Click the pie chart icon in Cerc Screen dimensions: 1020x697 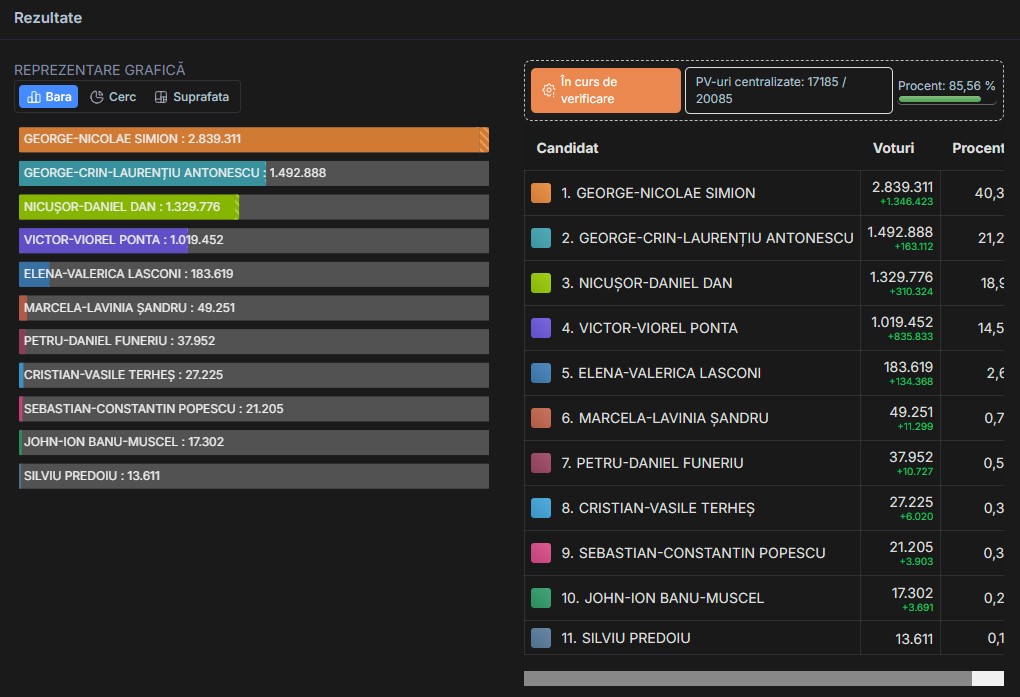coord(97,97)
